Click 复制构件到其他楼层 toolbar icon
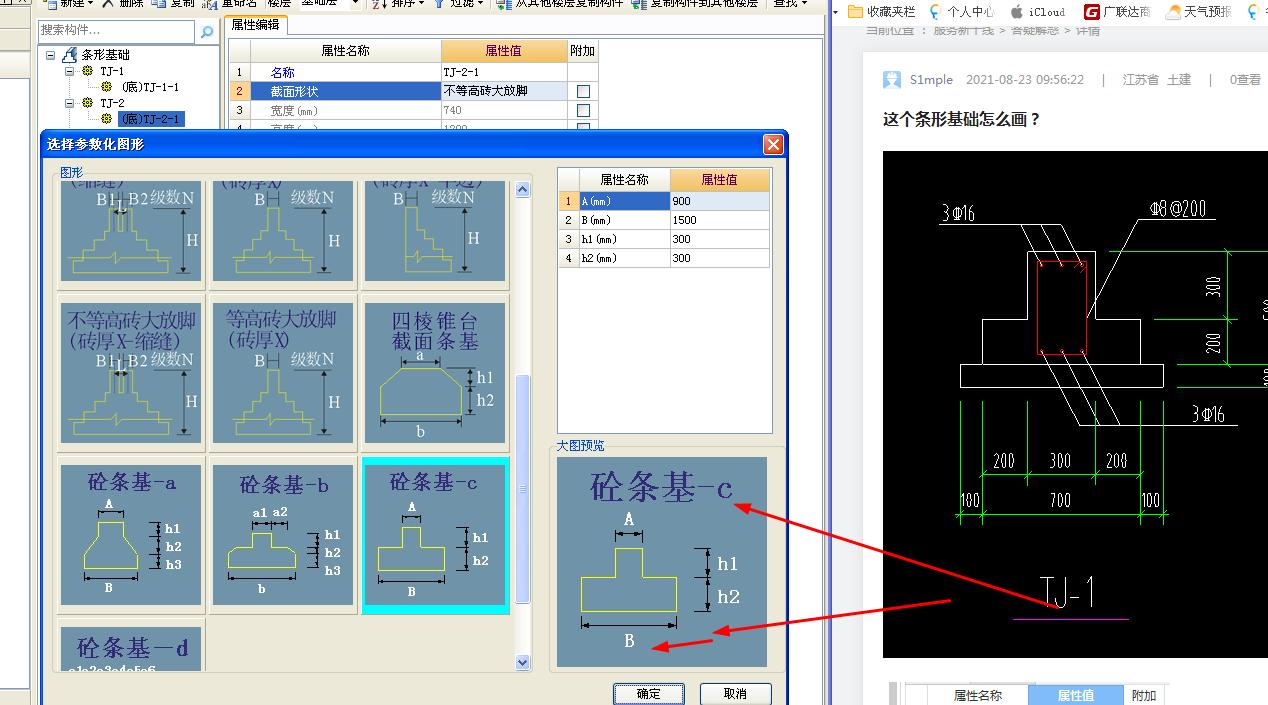Image resolution: width=1268 pixels, height=705 pixels. [x=640, y=4]
